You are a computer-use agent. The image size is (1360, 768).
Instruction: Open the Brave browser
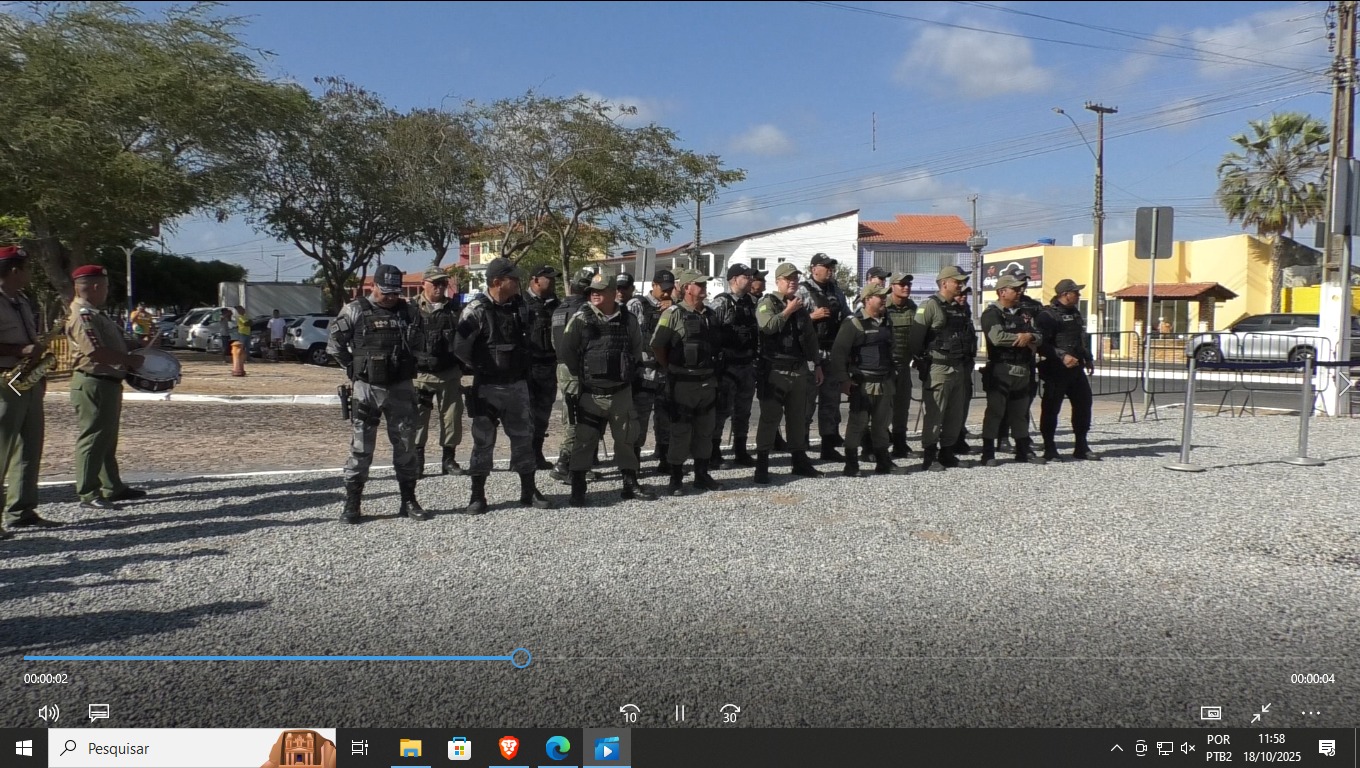[x=509, y=748]
